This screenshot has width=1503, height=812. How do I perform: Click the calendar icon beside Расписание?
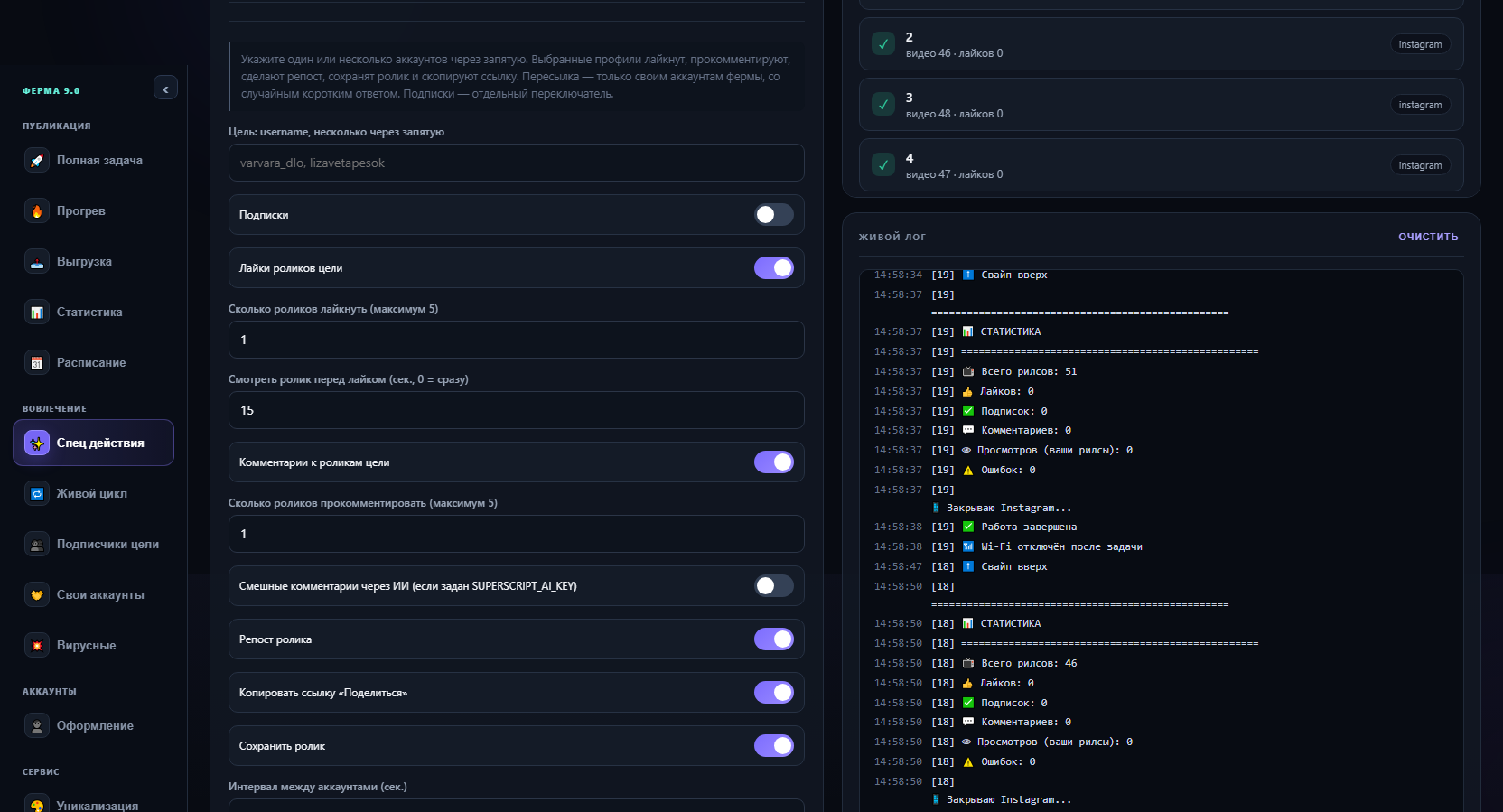pyautogui.click(x=37, y=363)
